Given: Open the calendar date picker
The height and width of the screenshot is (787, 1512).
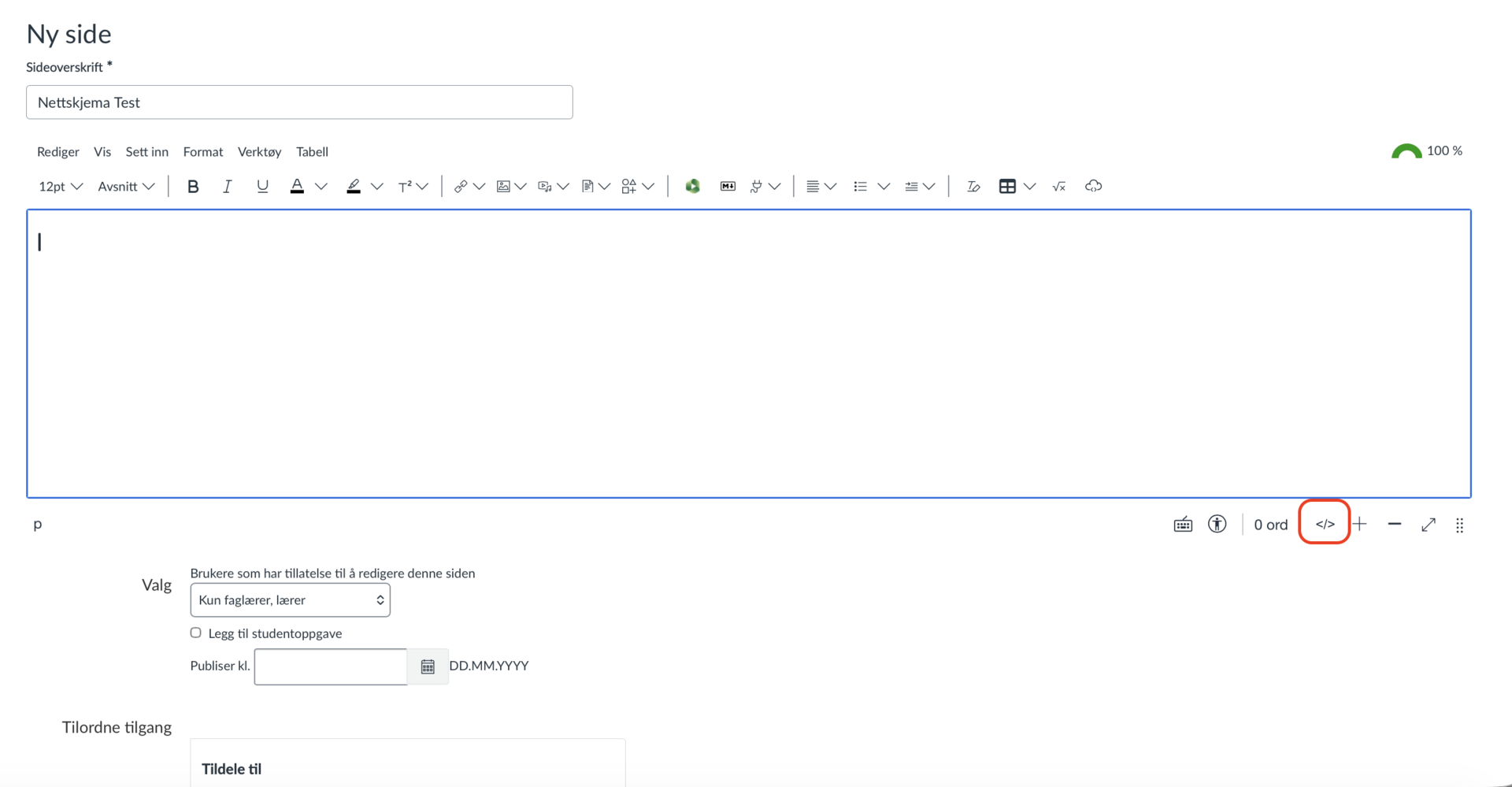Looking at the screenshot, I should 428,666.
